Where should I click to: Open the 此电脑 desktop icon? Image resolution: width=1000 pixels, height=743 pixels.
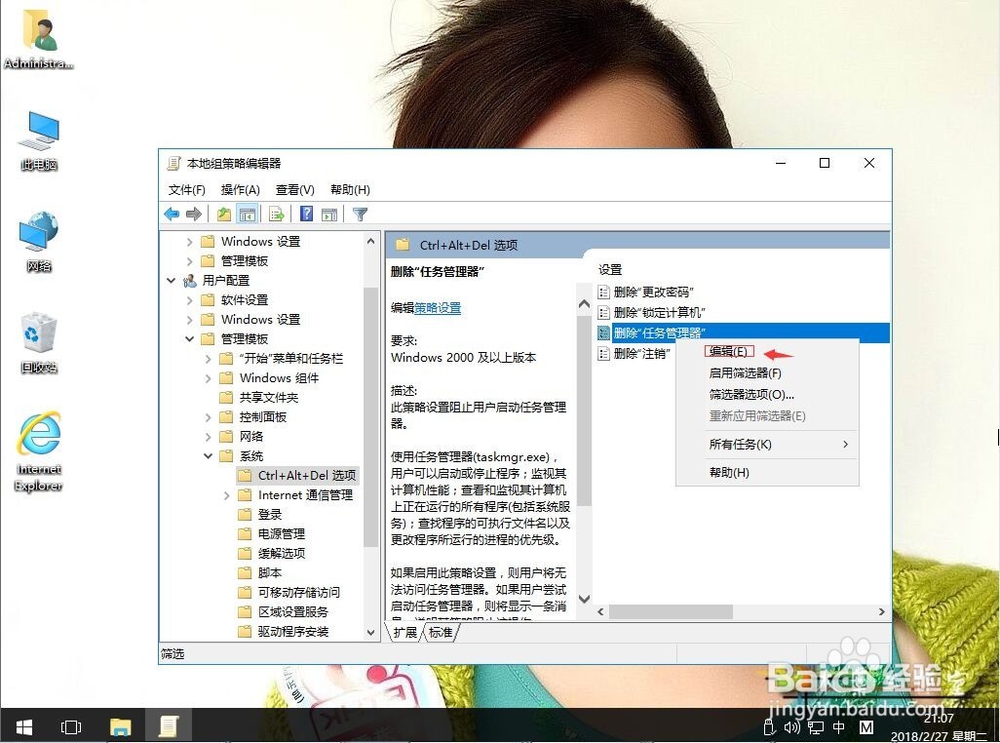[x=39, y=141]
